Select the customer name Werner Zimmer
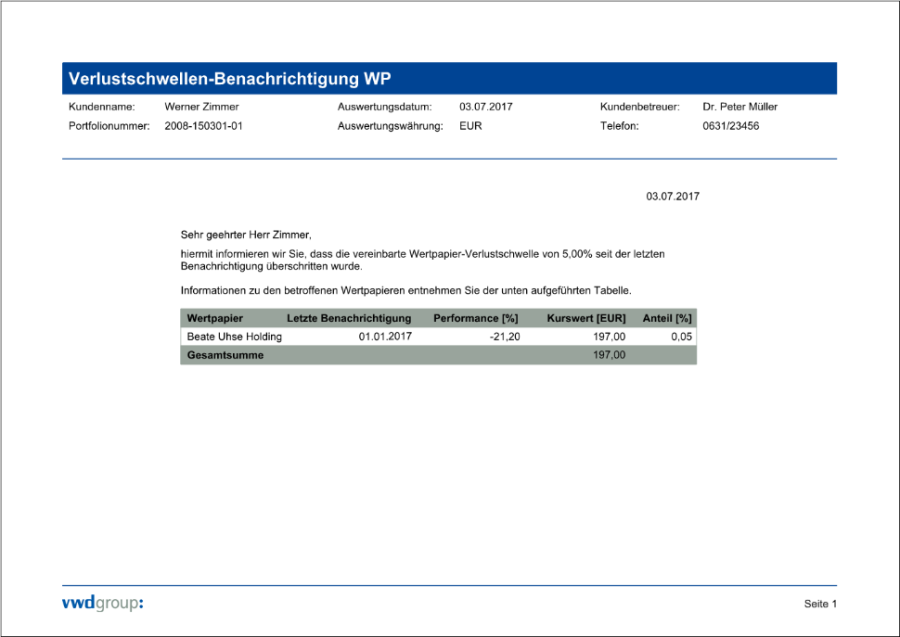 click(x=201, y=106)
